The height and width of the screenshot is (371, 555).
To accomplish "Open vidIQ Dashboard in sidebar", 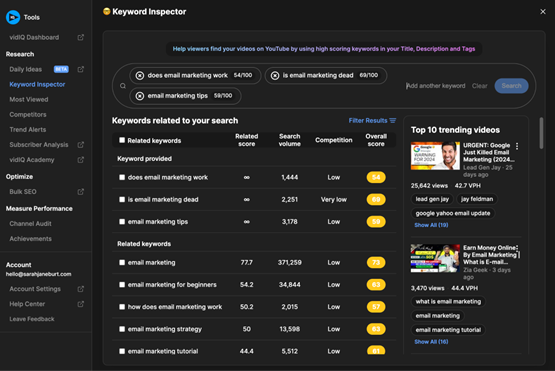I will click(34, 37).
